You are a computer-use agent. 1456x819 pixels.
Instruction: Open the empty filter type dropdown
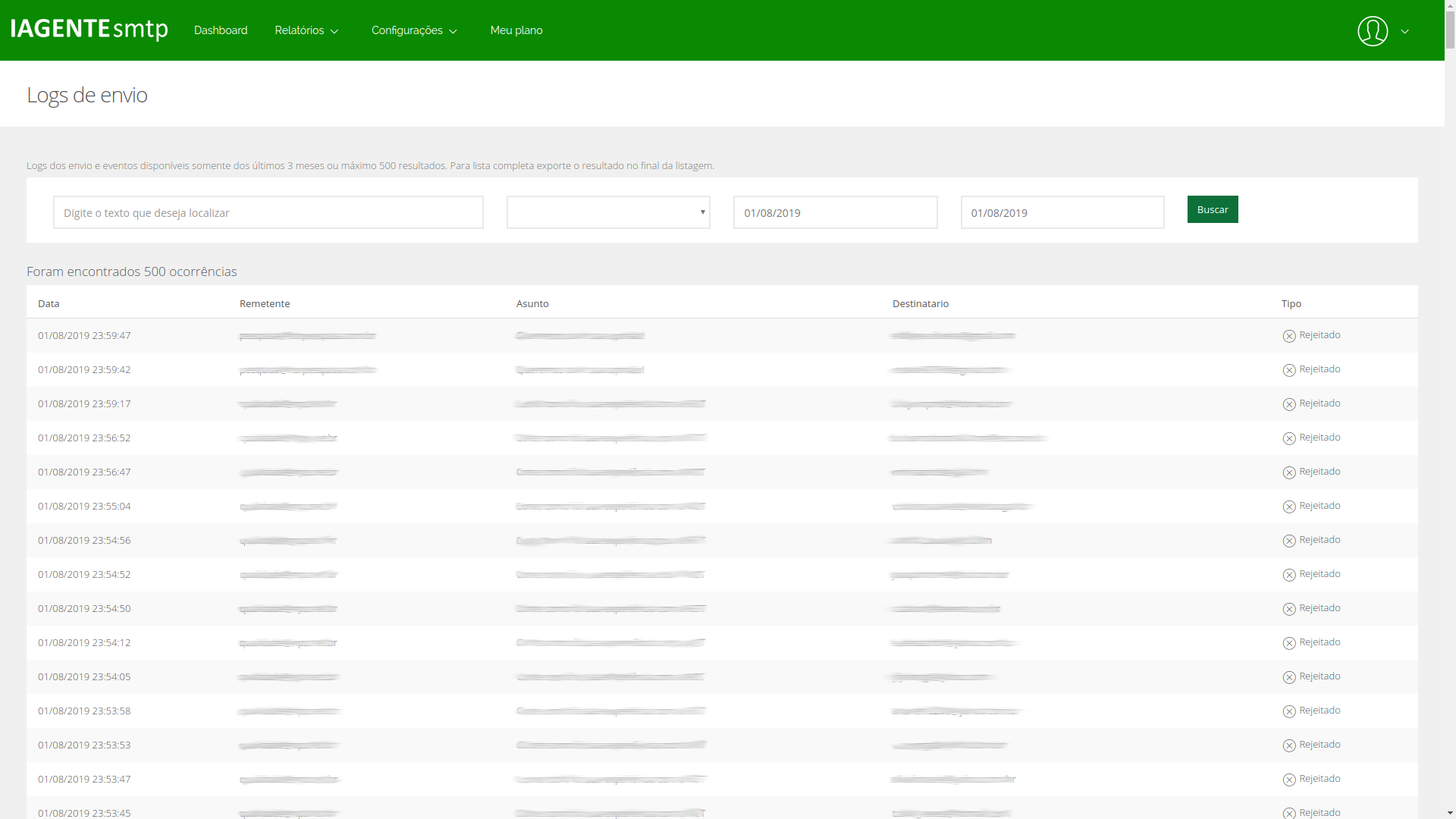[607, 212]
